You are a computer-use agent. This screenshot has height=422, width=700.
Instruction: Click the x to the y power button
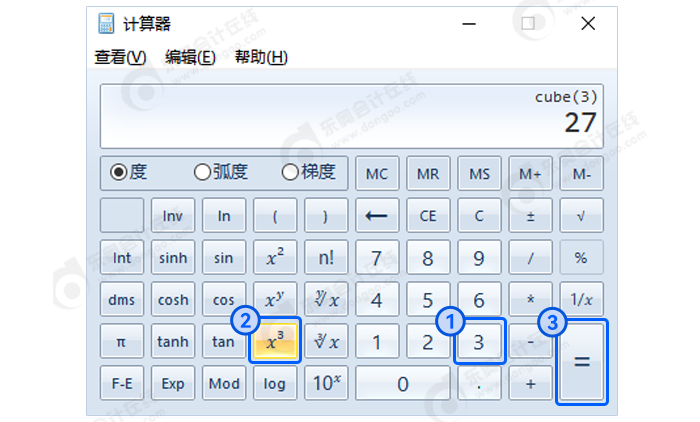pyautogui.click(x=275, y=299)
